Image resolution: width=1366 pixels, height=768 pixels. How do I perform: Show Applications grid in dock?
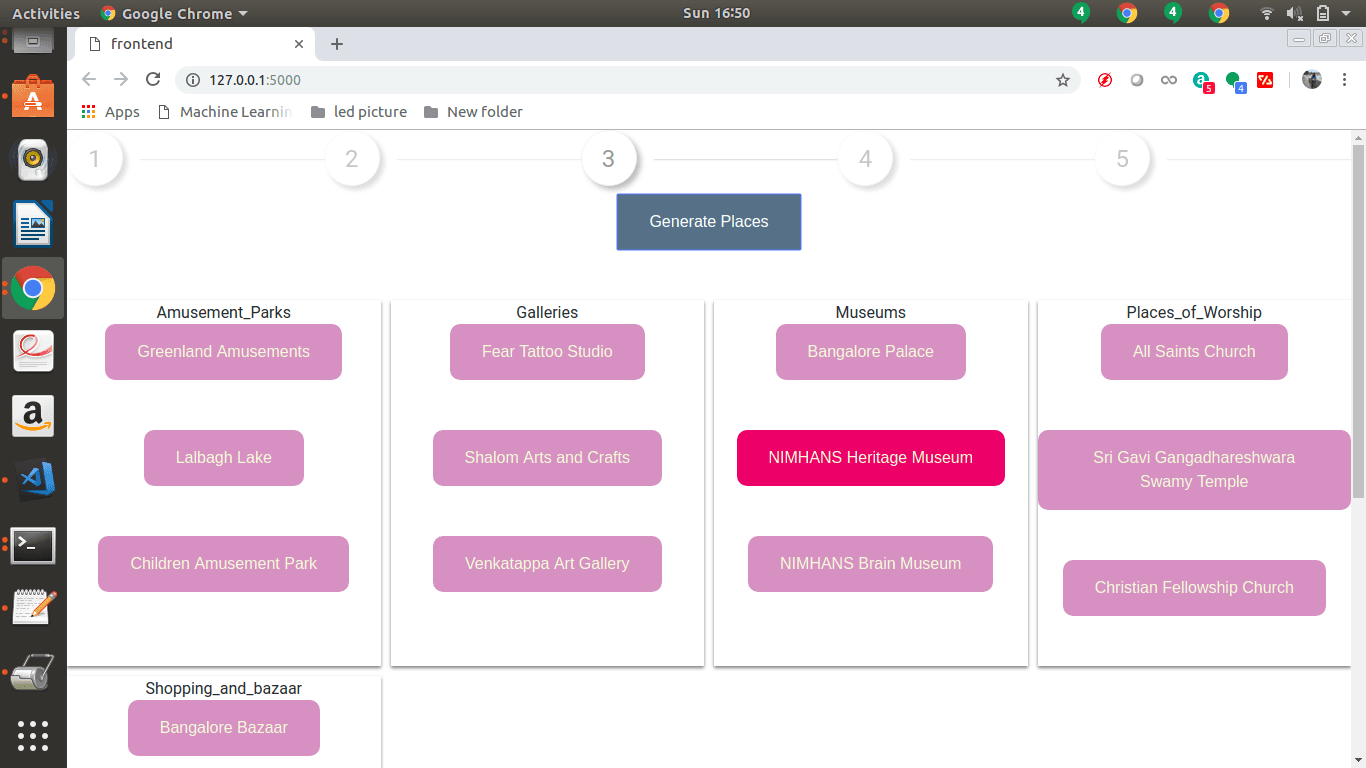[x=33, y=735]
